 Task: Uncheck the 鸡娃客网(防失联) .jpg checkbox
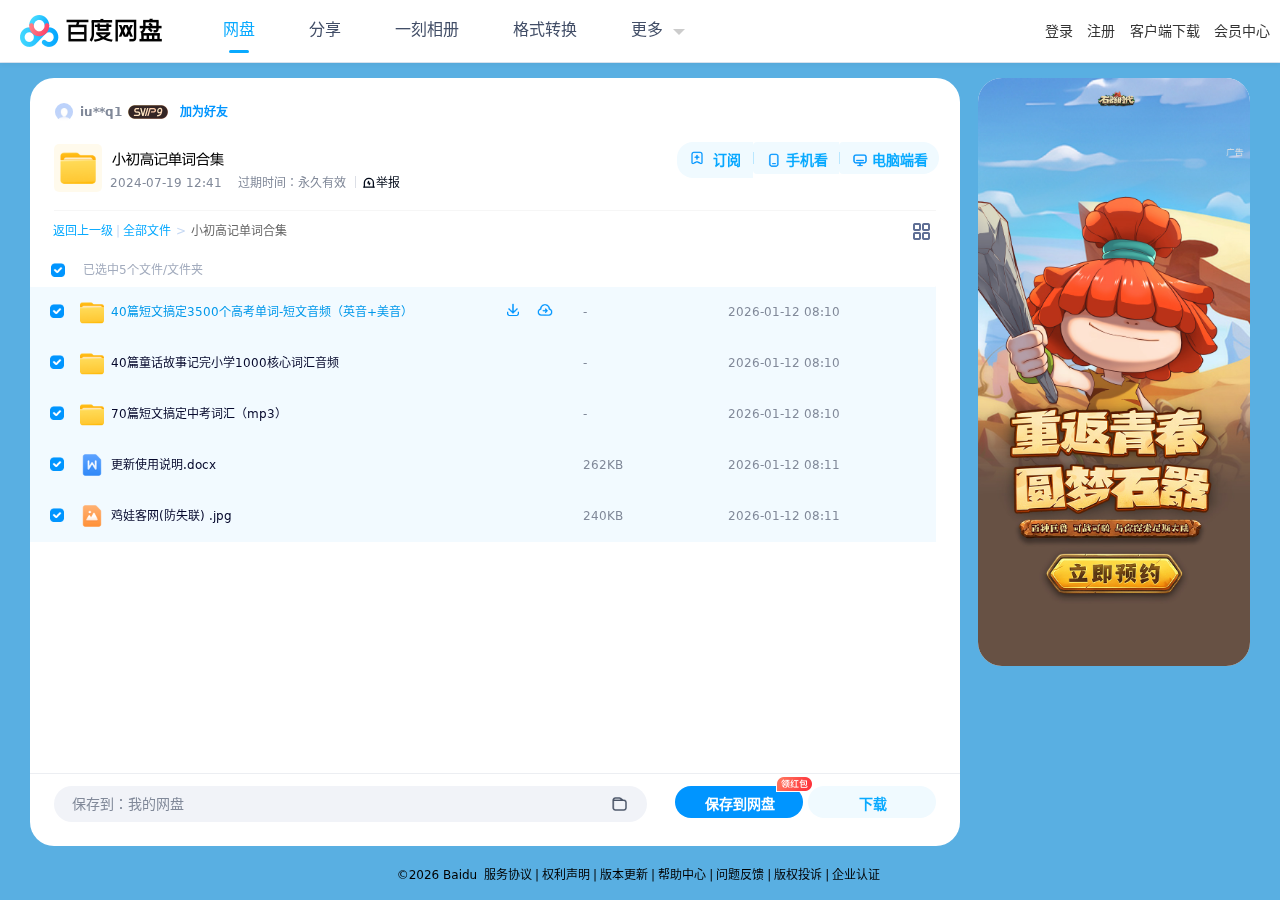click(x=57, y=515)
